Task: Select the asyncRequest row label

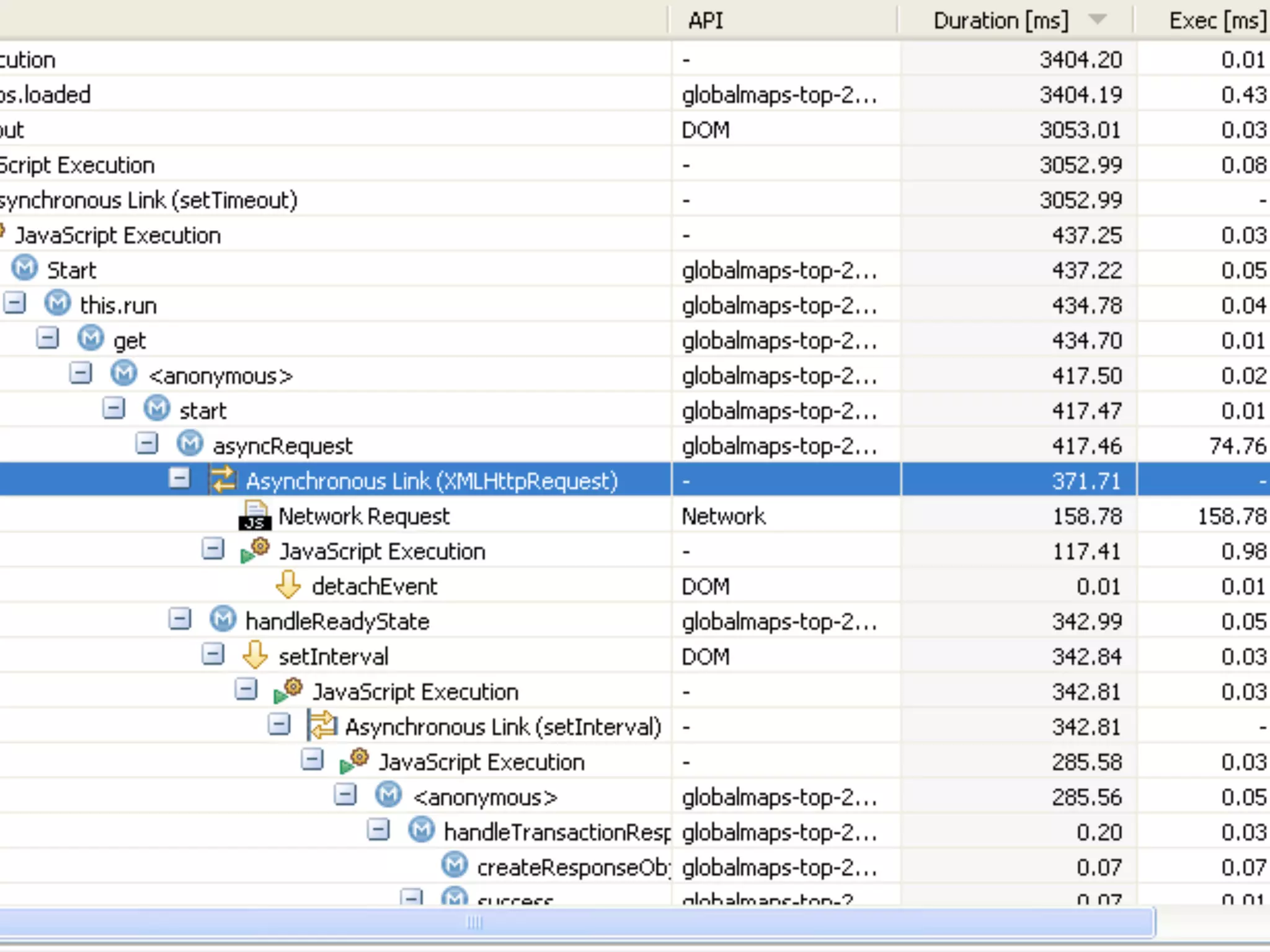Action: [283, 446]
